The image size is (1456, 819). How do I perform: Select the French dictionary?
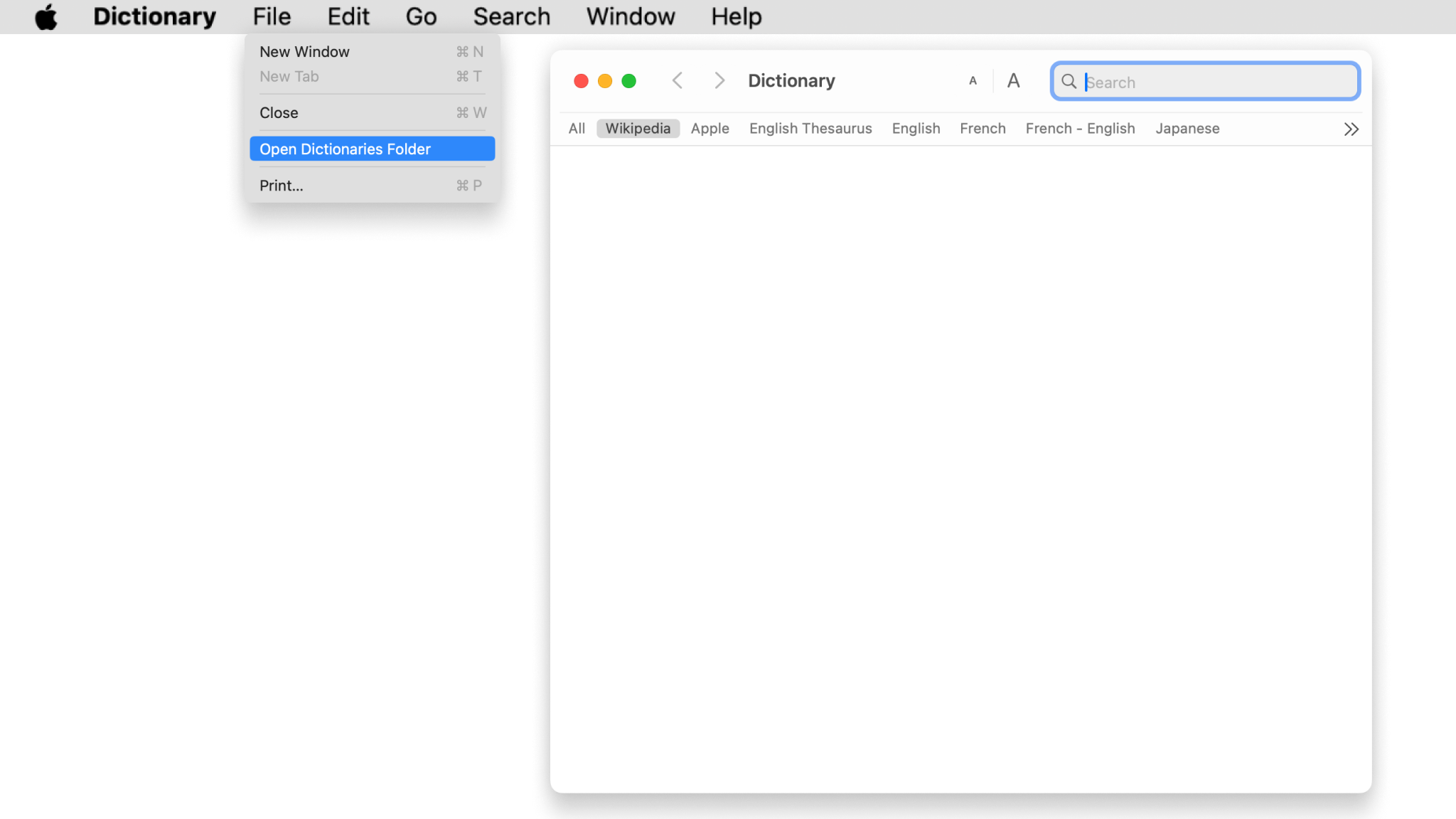click(x=983, y=128)
